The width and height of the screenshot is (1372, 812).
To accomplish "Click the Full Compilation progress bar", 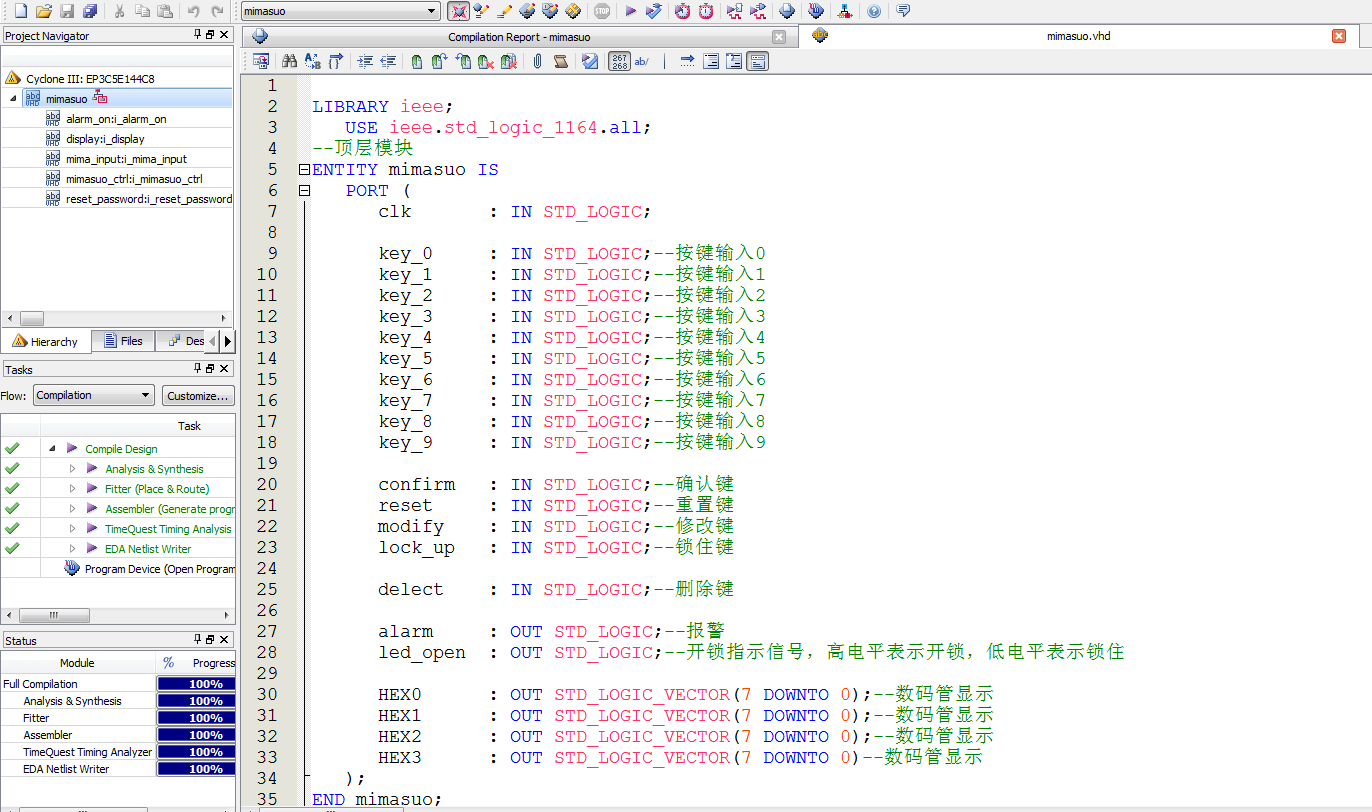I will 196,684.
